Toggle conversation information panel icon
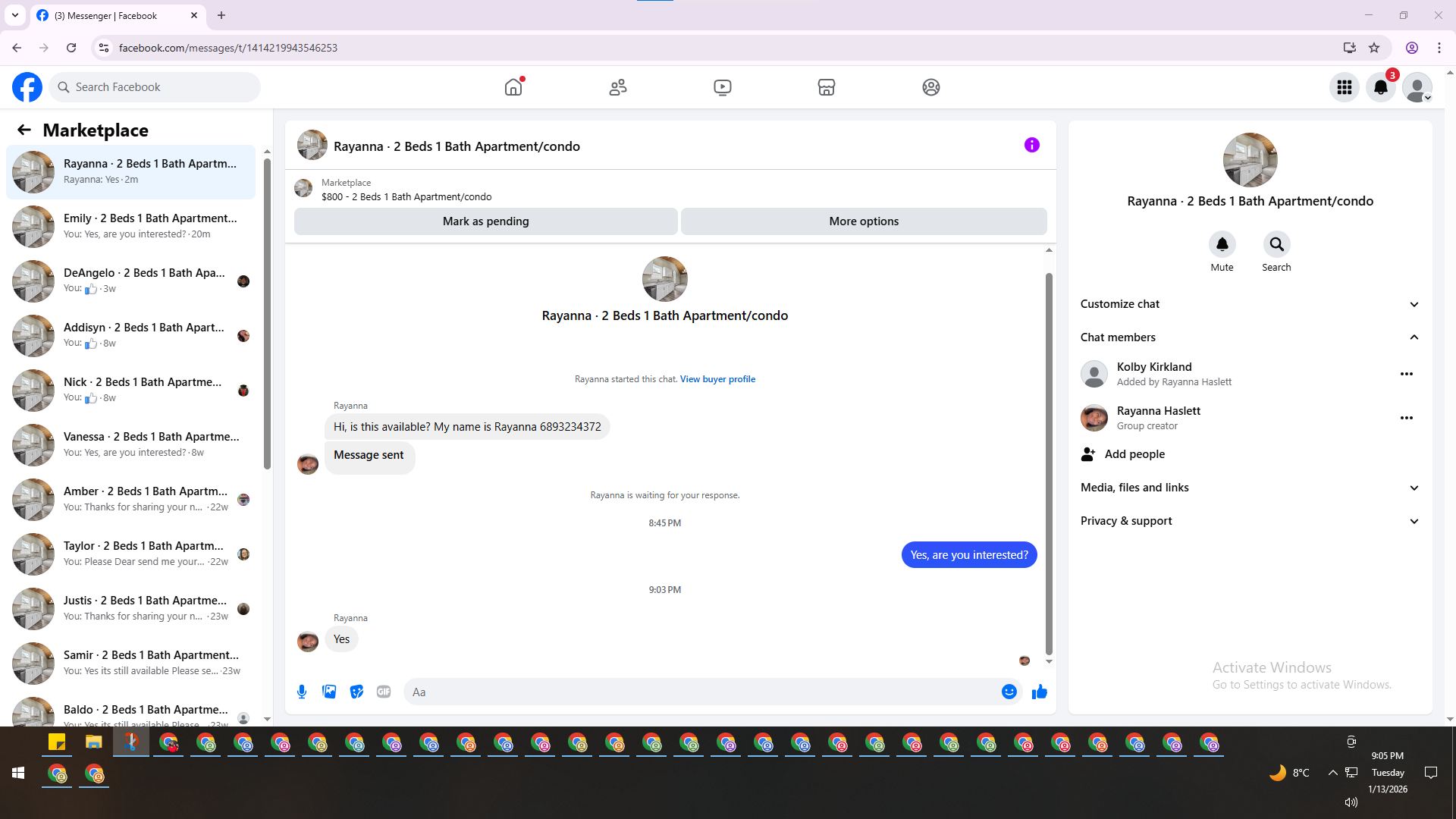The width and height of the screenshot is (1456, 819). pyautogui.click(x=1031, y=145)
